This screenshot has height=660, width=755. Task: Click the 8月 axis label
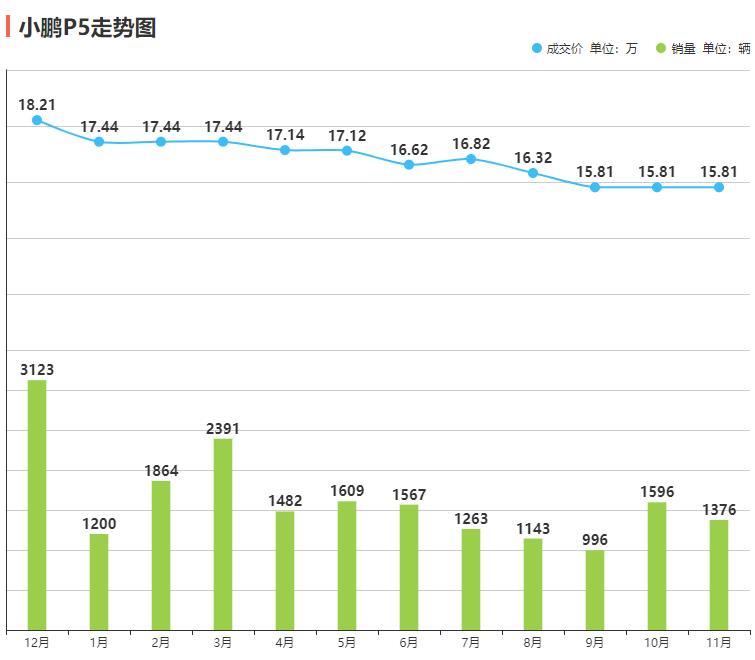tap(533, 642)
